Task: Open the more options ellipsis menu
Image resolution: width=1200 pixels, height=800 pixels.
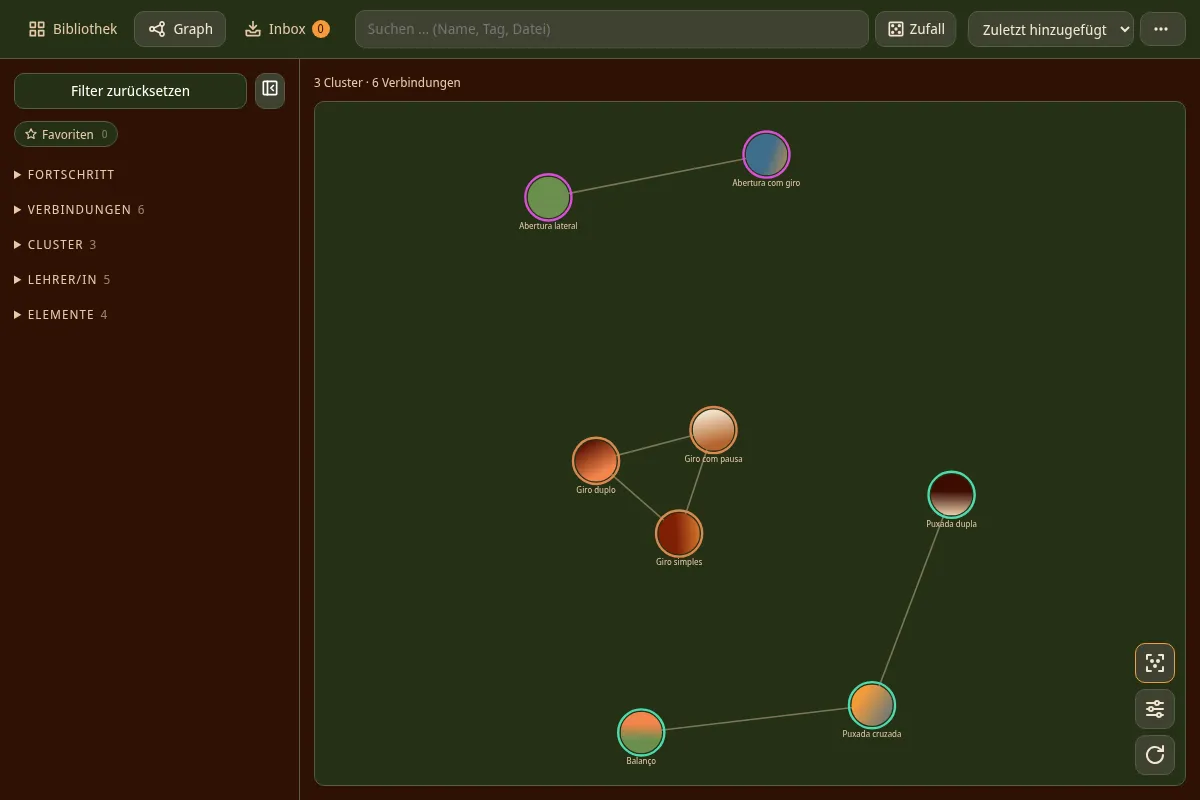Action: click(x=1161, y=29)
